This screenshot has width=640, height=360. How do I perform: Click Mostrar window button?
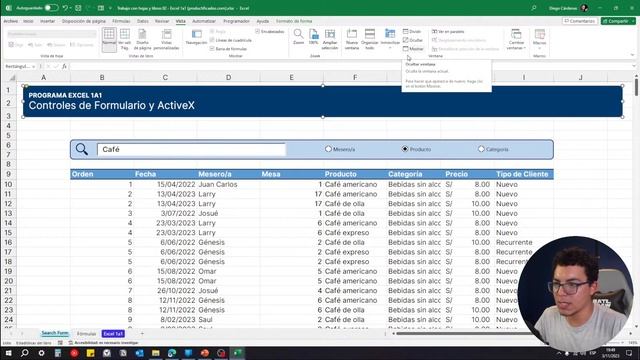pyautogui.click(x=413, y=49)
